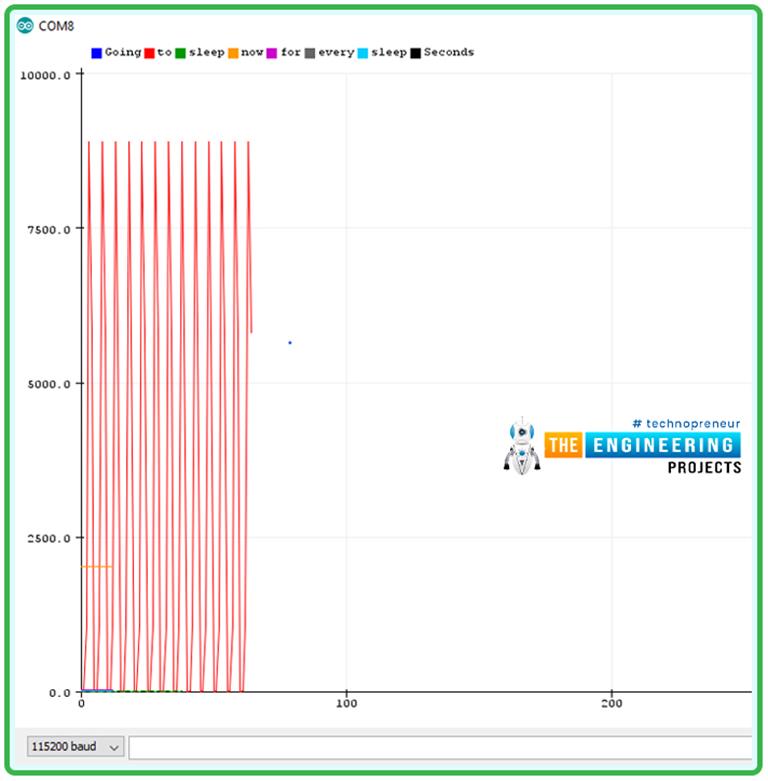Click the robot mascot watermark icon
768x781 pixels.
[522, 445]
